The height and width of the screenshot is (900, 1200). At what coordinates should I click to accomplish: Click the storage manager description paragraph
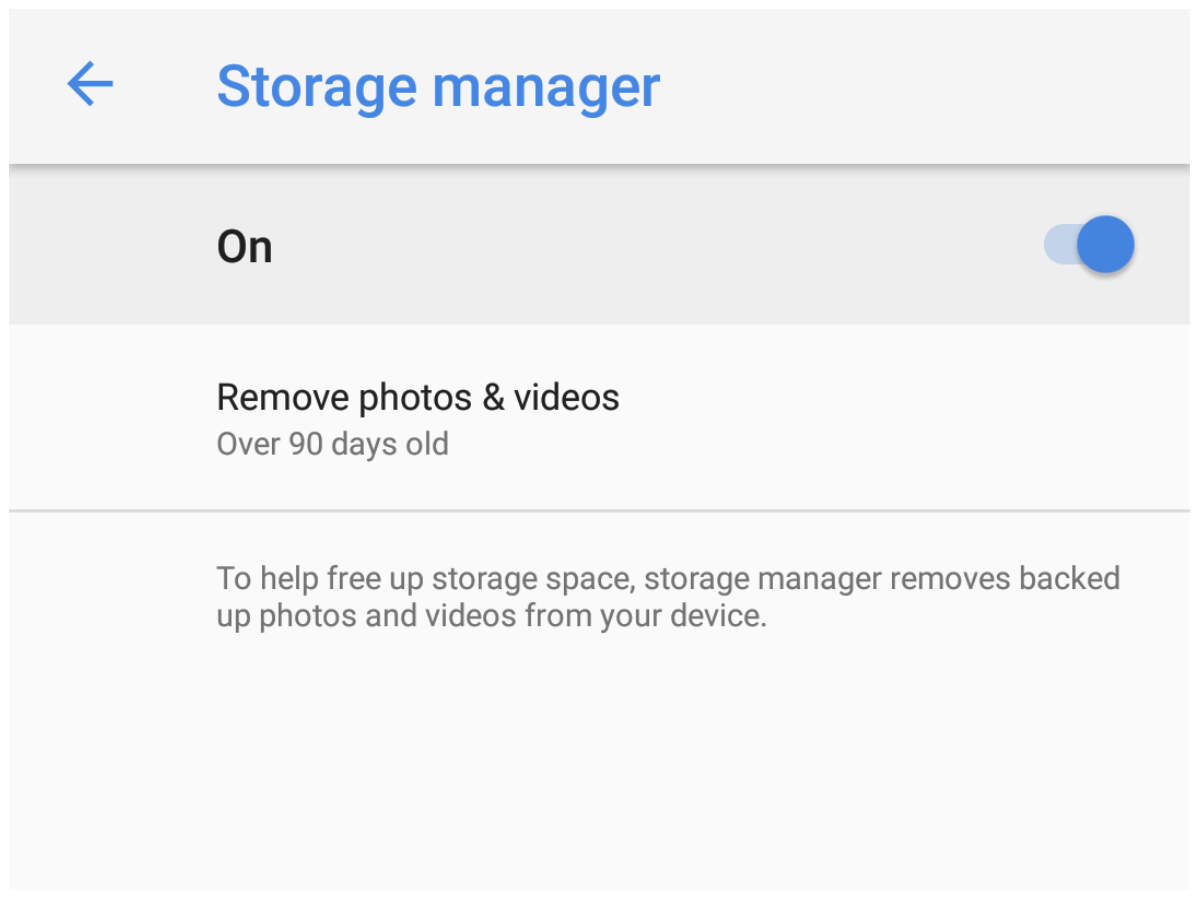point(669,596)
